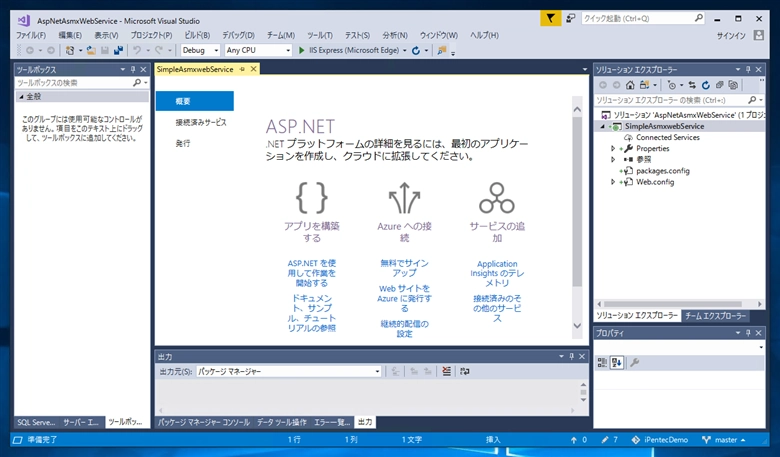Toggle auto-hide pin on Solution Explorer panel
Screen dimensions: 780x457
[748, 69]
